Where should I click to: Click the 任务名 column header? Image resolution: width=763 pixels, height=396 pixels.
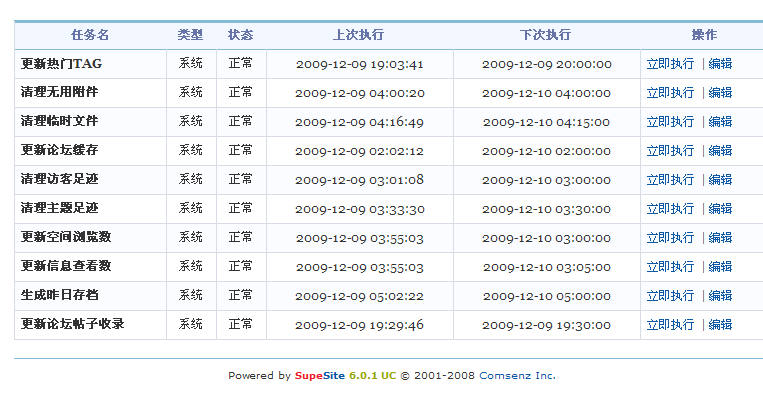90,35
